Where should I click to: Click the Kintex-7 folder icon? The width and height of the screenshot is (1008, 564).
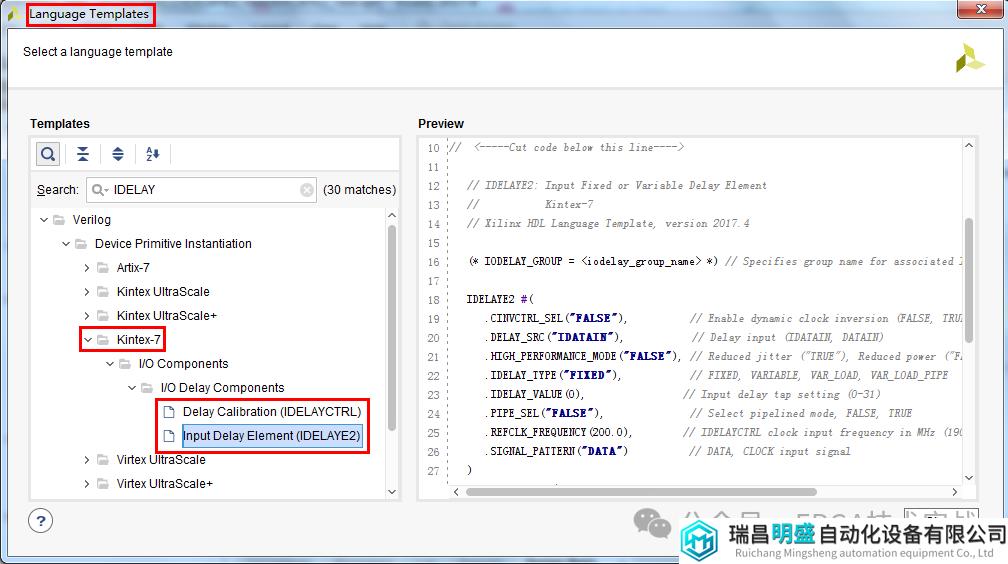[x=103, y=340]
